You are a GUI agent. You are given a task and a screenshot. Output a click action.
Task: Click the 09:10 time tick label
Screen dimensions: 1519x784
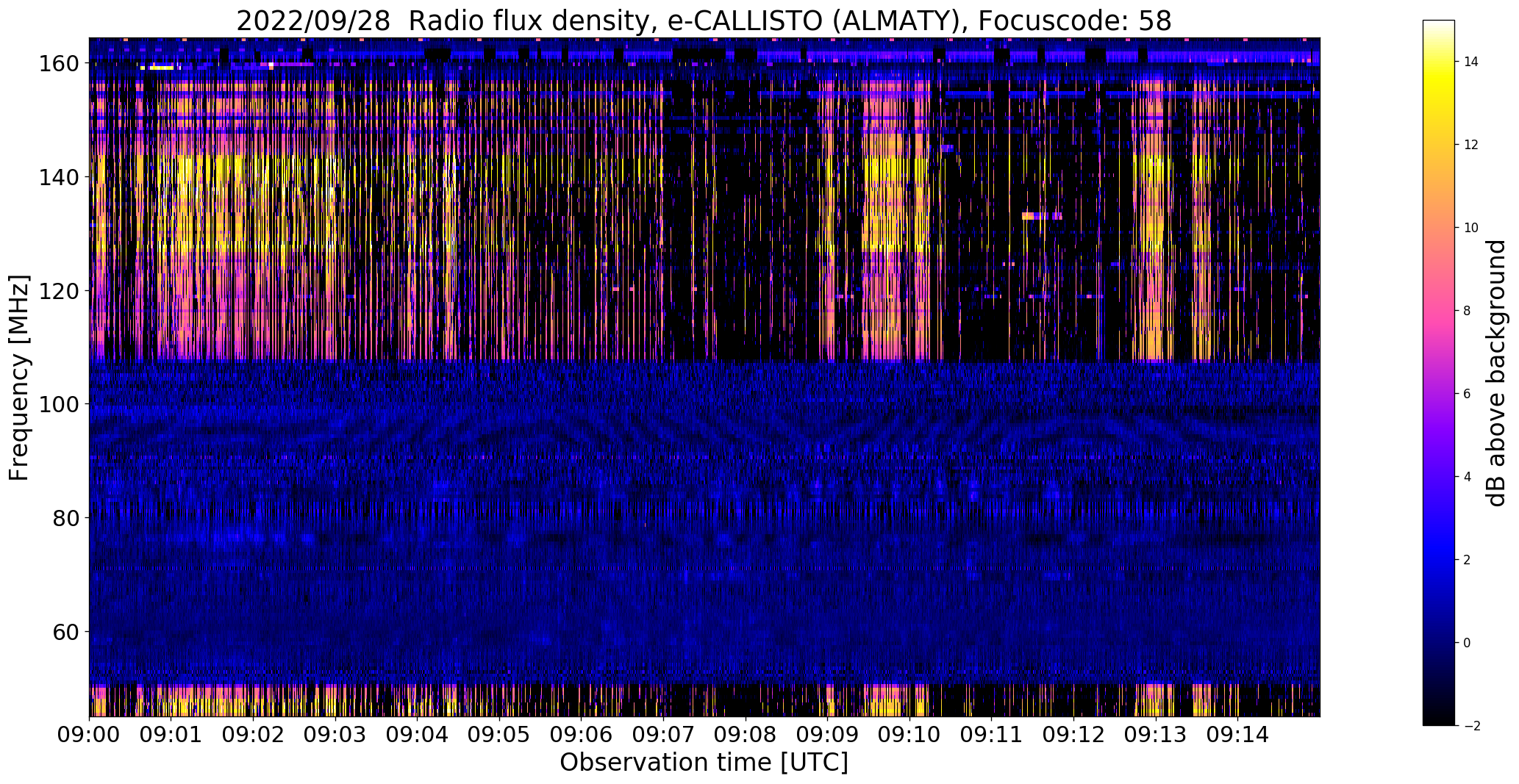(910, 735)
